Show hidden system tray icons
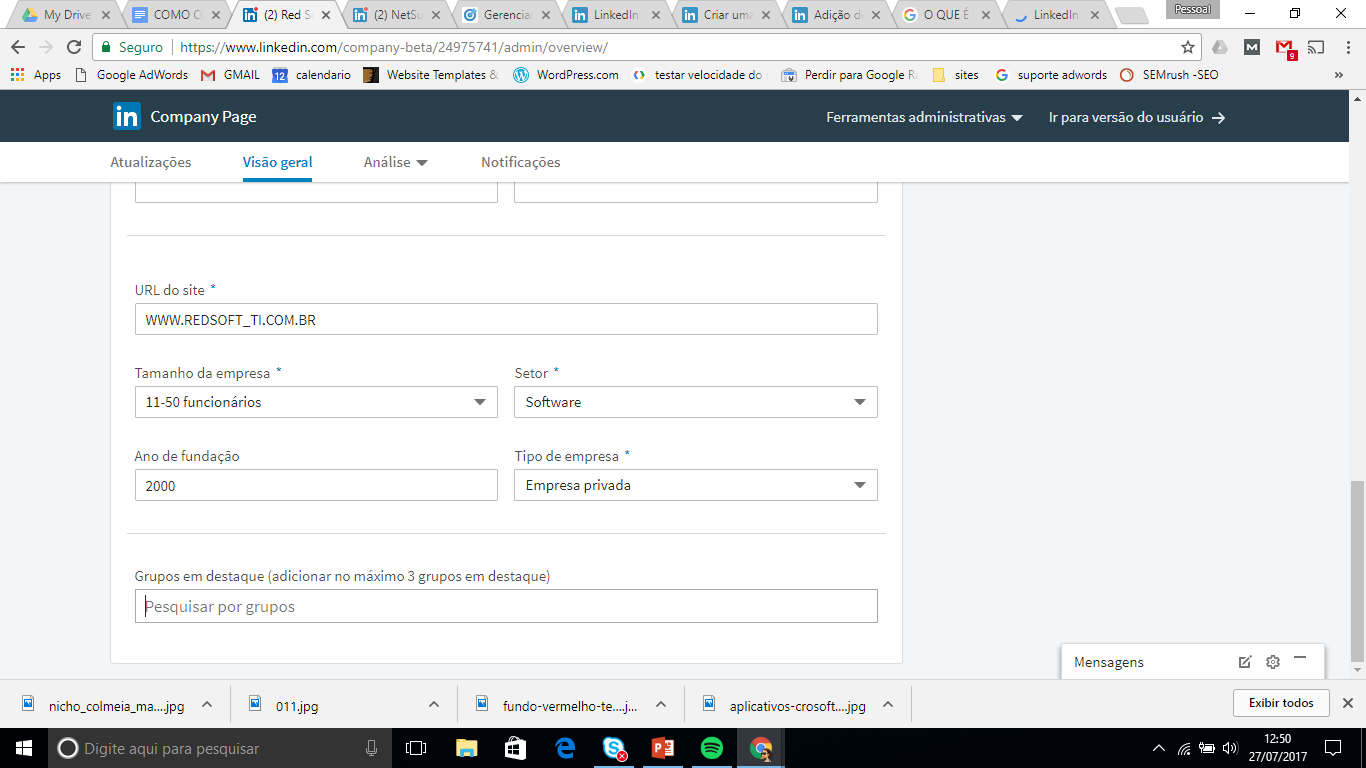Image resolution: width=1366 pixels, height=768 pixels. 1159,748
